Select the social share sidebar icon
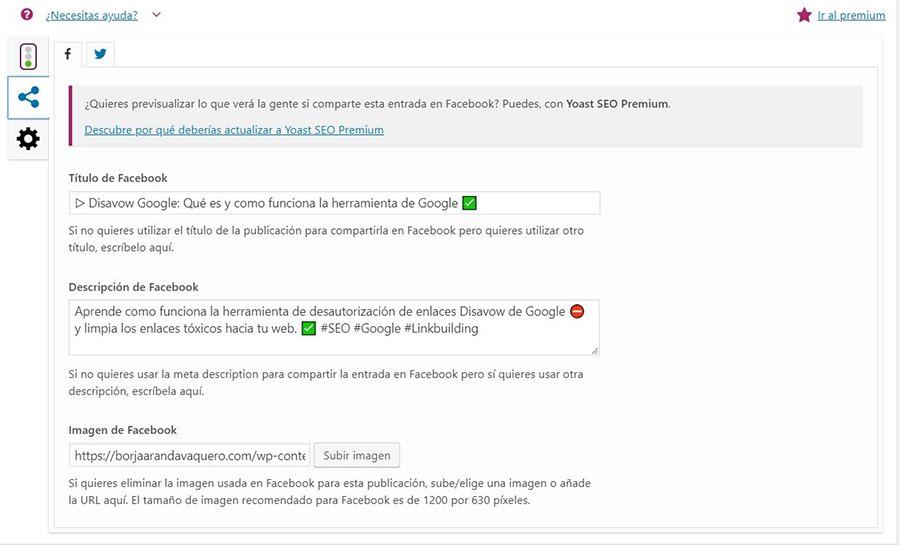The width and height of the screenshot is (900, 545). pyautogui.click(x=28, y=97)
